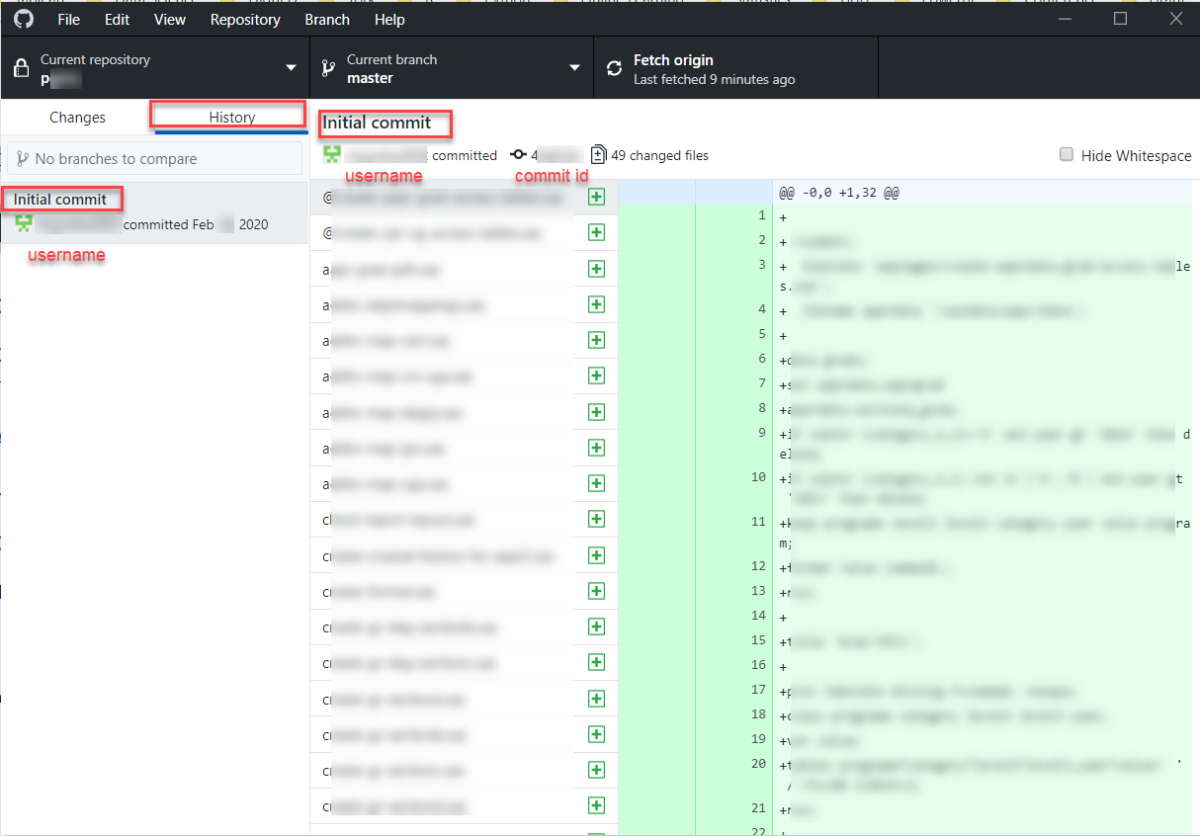The height and width of the screenshot is (836, 1200).
Task: Click the commit hash icon in the header
Action: click(x=518, y=155)
